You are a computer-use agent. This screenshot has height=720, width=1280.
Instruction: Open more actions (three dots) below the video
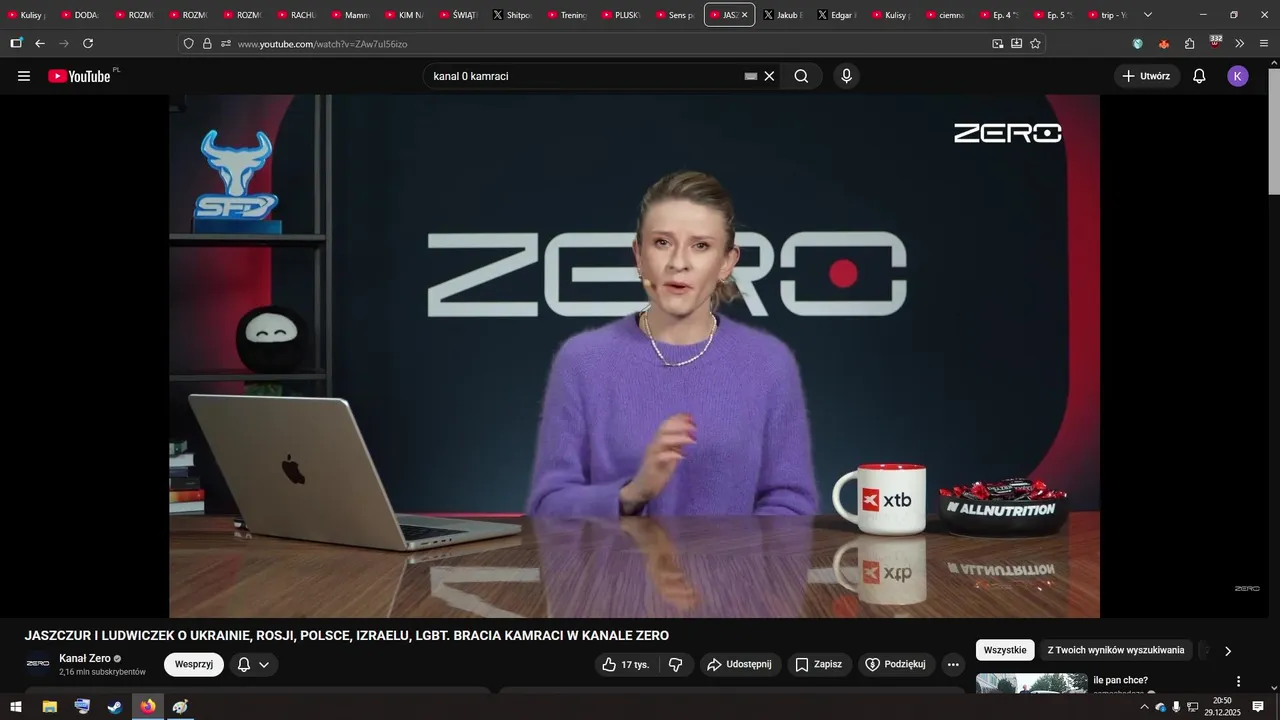point(953,664)
